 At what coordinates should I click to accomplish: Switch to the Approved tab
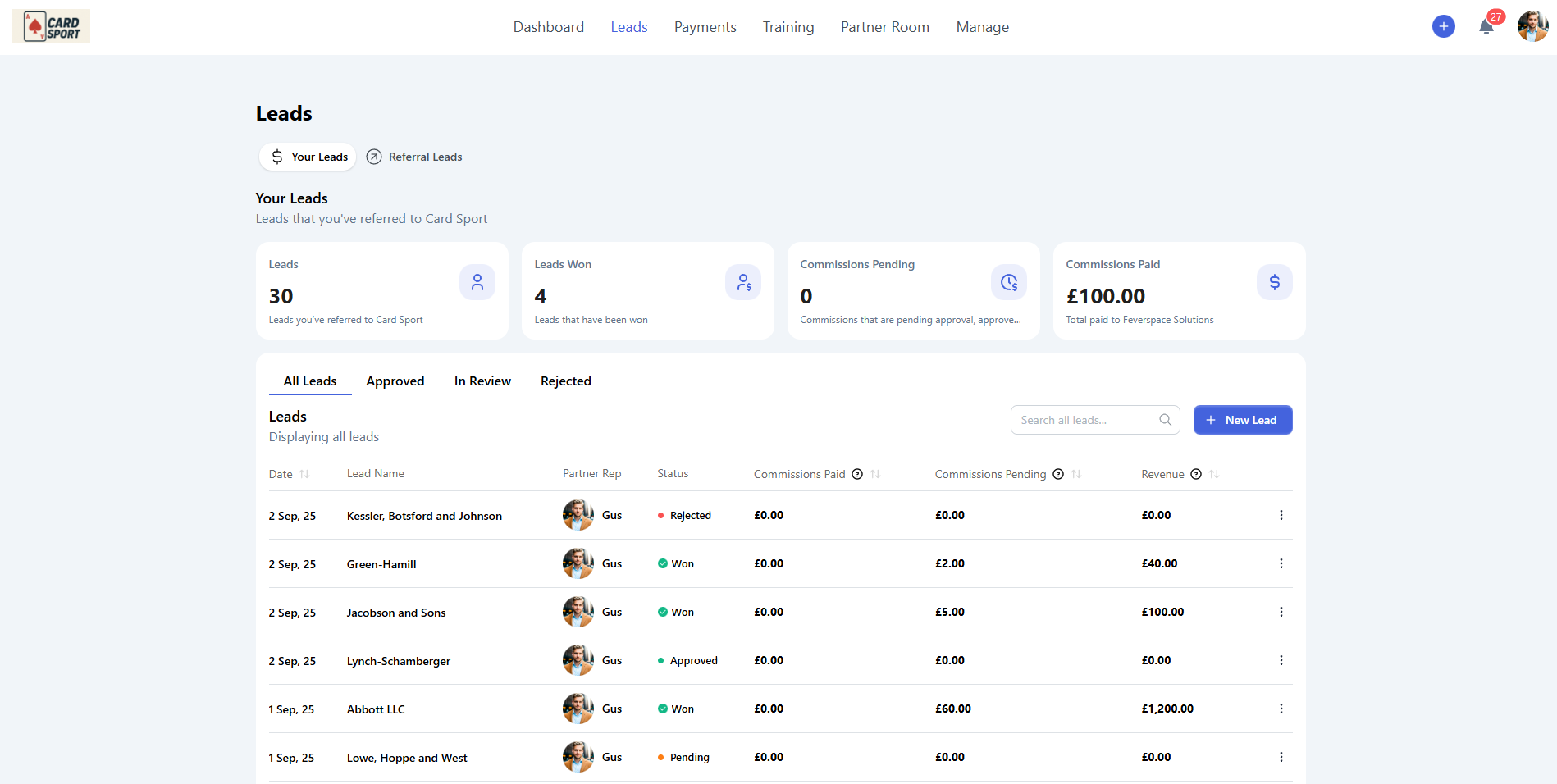395,381
